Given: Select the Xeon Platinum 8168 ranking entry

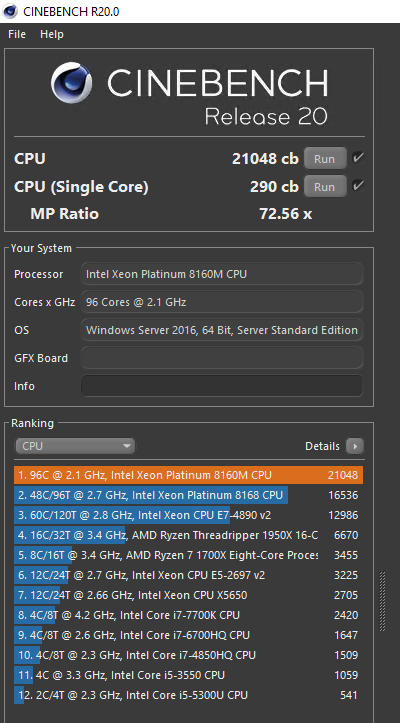Looking at the screenshot, I should coord(188,495).
